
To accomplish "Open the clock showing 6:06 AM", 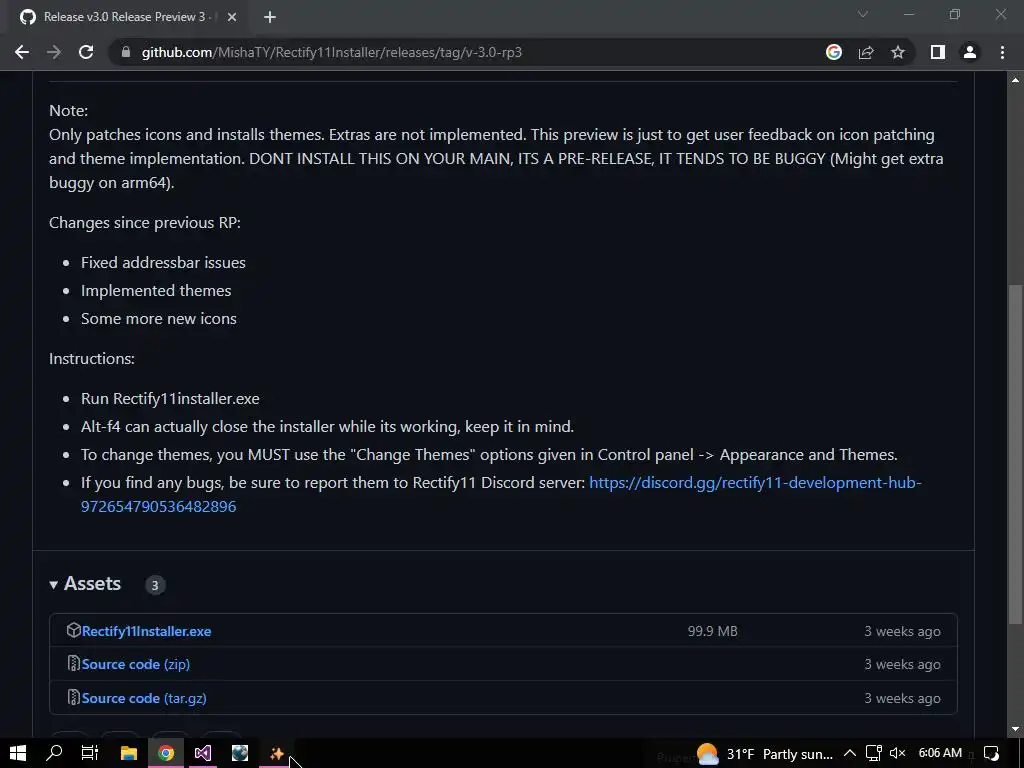I will click(x=940, y=753).
